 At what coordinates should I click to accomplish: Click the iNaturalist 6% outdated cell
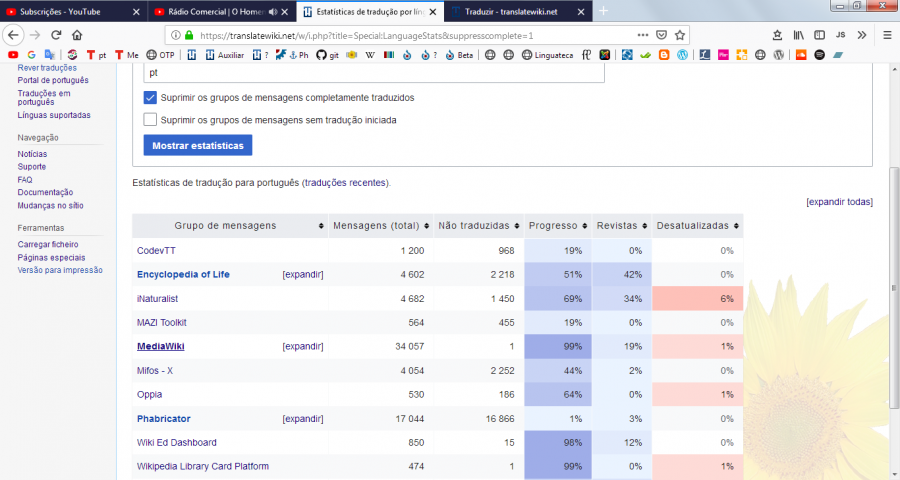(x=697, y=299)
